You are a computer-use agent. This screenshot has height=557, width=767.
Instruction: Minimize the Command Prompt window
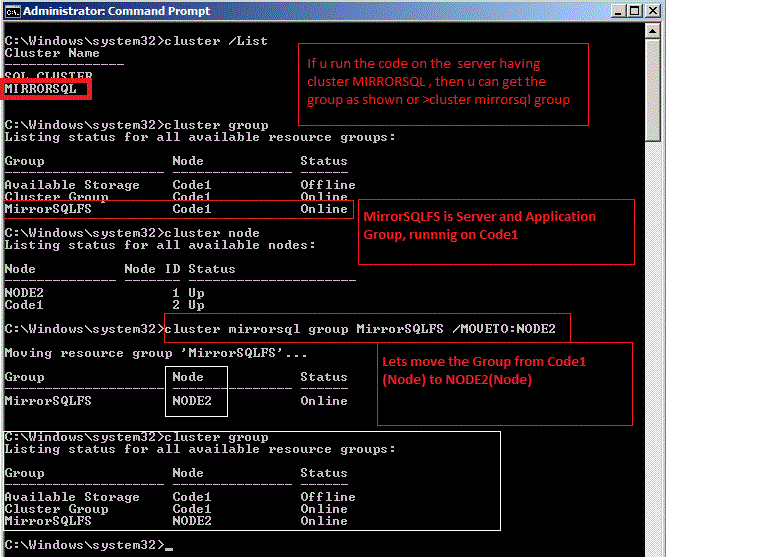coord(609,12)
